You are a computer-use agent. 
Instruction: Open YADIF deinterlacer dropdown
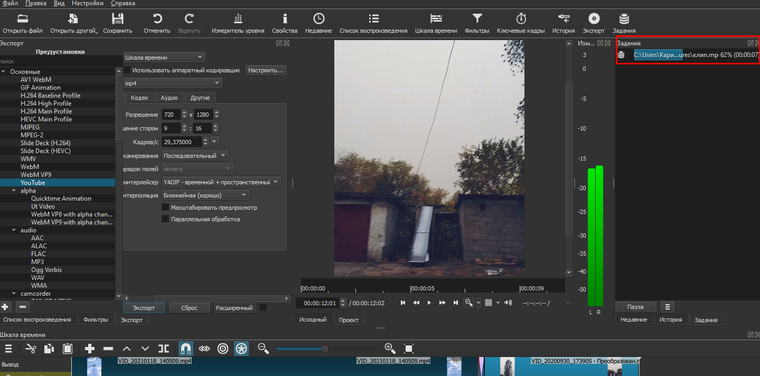pos(222,182)
